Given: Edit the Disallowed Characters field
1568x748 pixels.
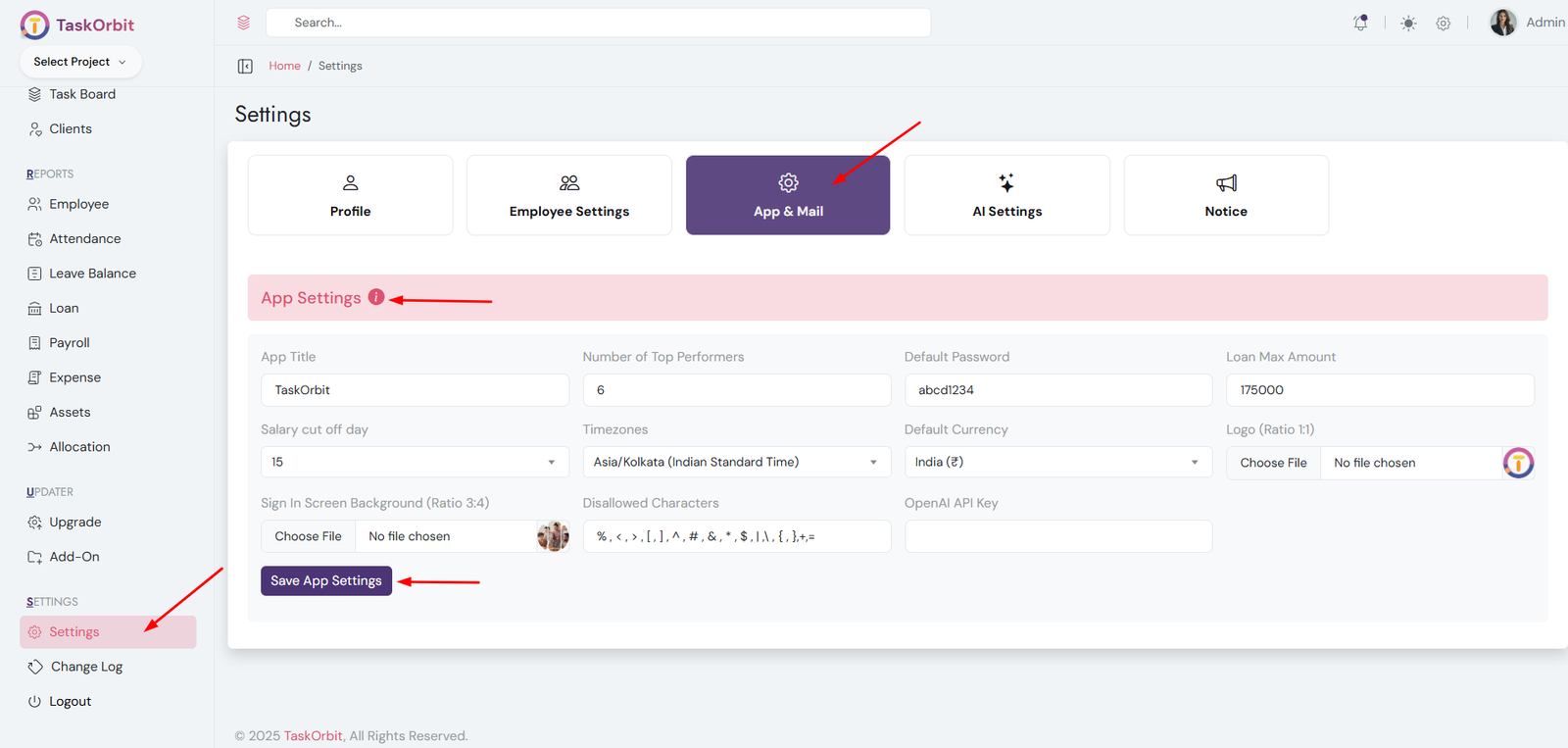Looking at the screenshot, I should [x=737, y=536].
